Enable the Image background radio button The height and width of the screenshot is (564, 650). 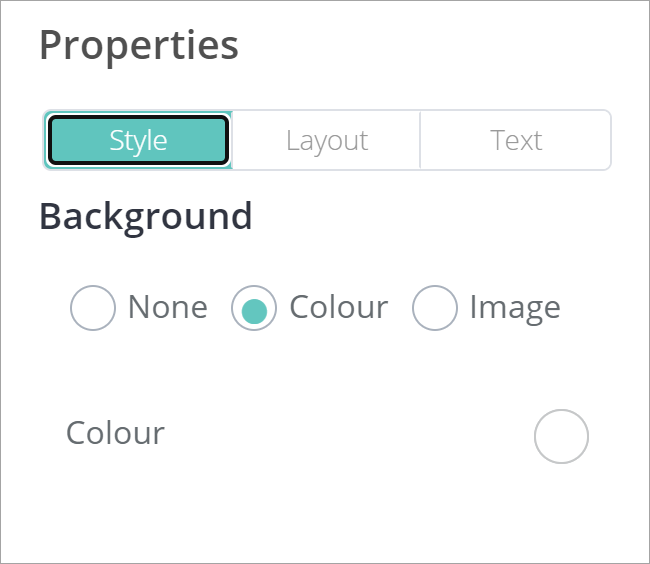pos(435,308)
